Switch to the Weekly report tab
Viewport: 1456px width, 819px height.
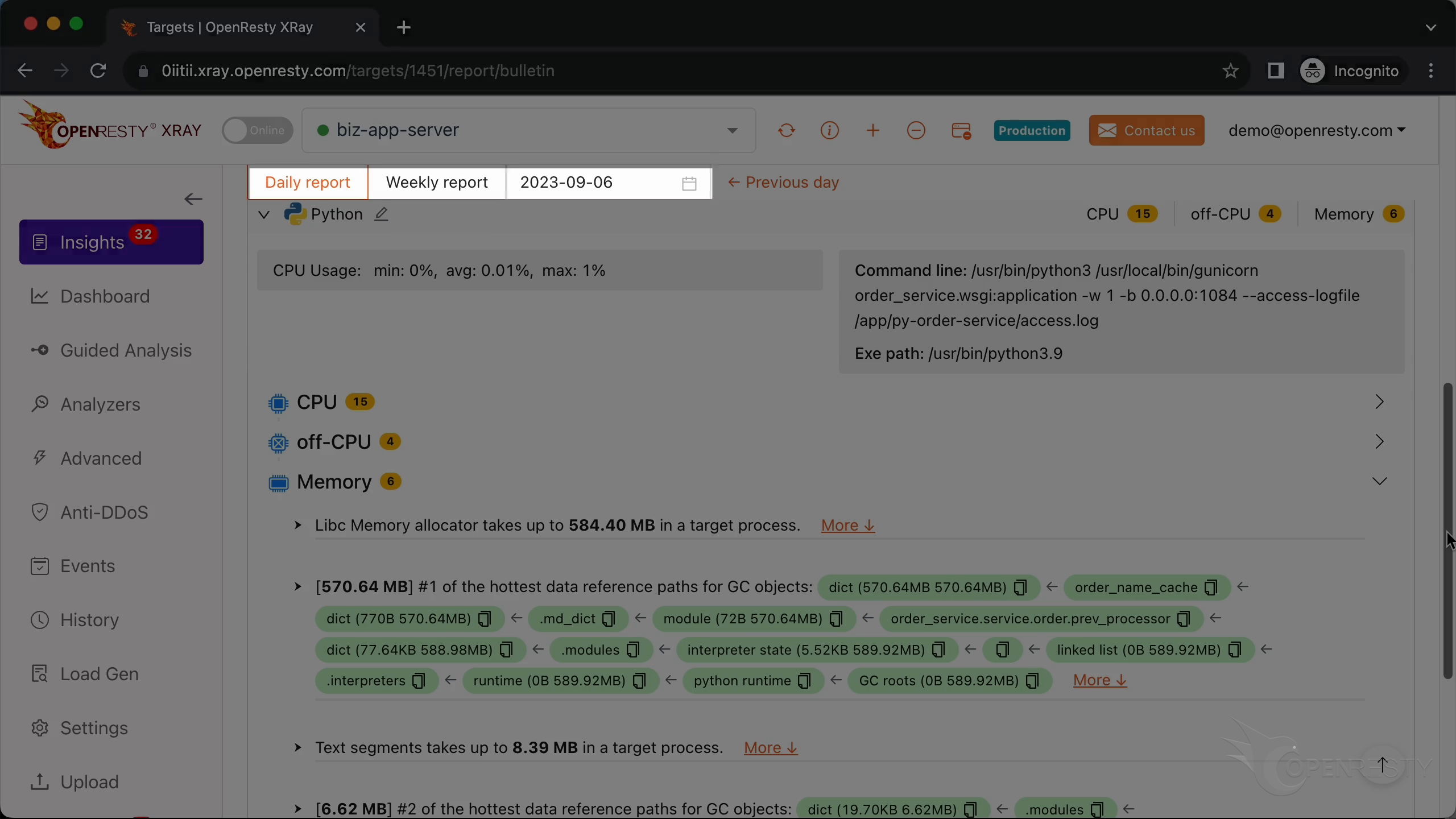pos(437,182)
